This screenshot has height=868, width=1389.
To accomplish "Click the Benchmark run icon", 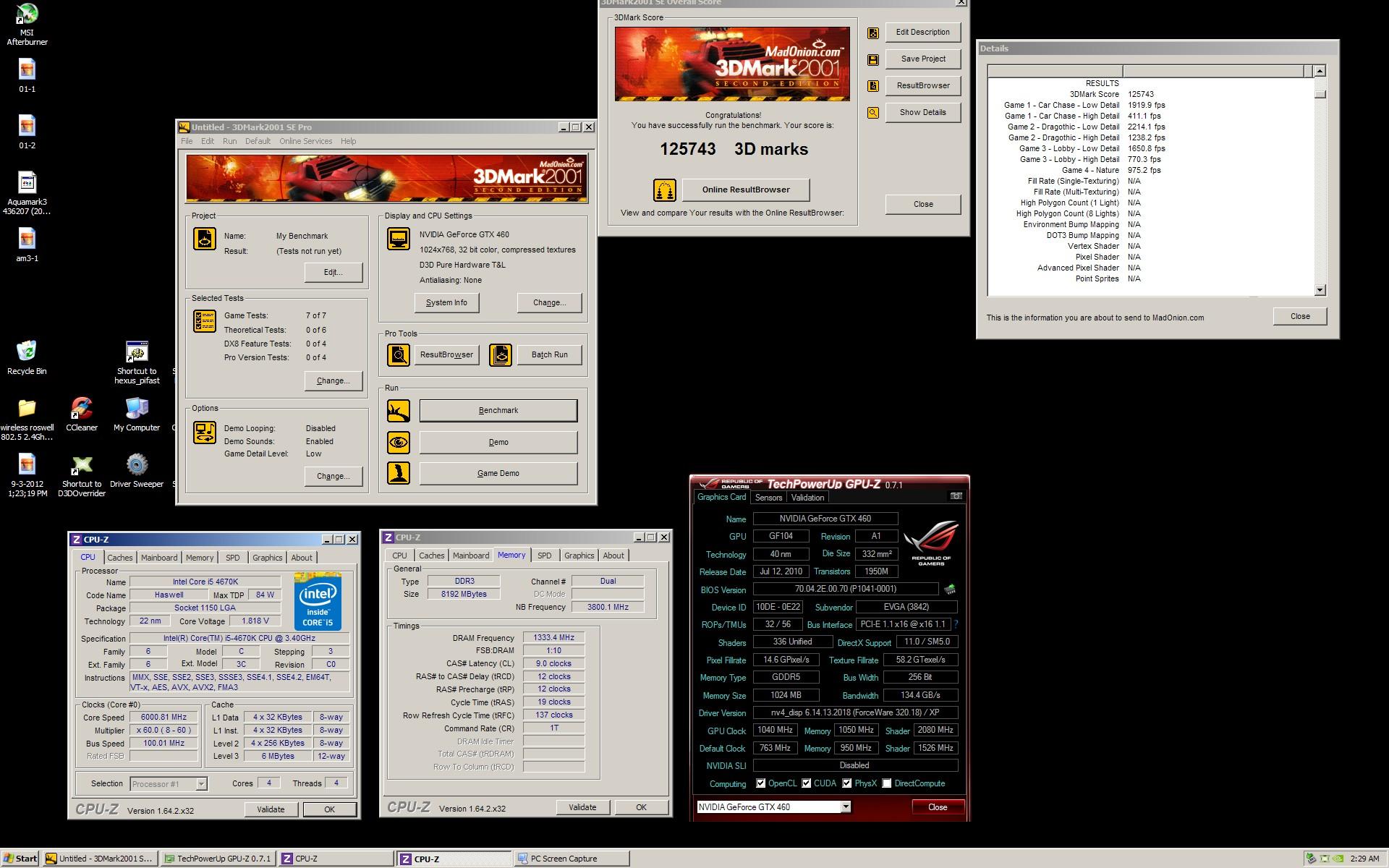I will click(x=399, y=411).
